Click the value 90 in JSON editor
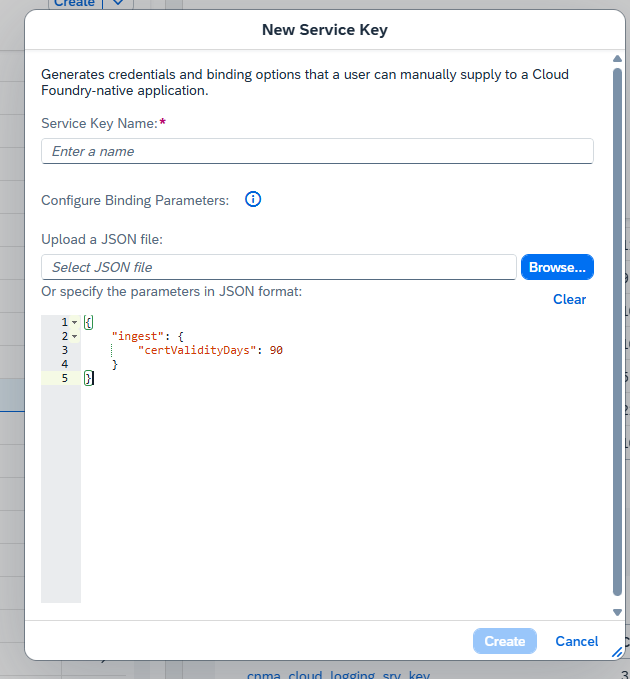Viewport: 630px width, 679px height. [276, 350]
